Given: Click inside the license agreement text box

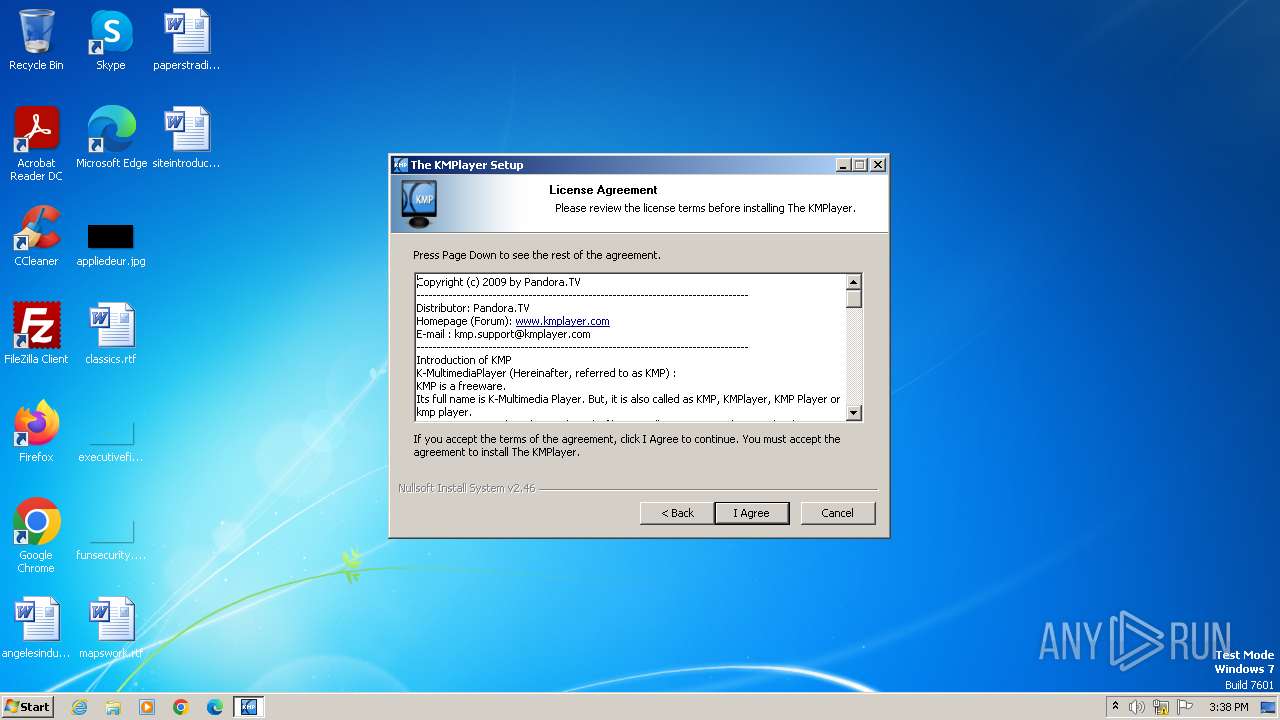Looking at the screenshot, I should click(x=630, y=347).
